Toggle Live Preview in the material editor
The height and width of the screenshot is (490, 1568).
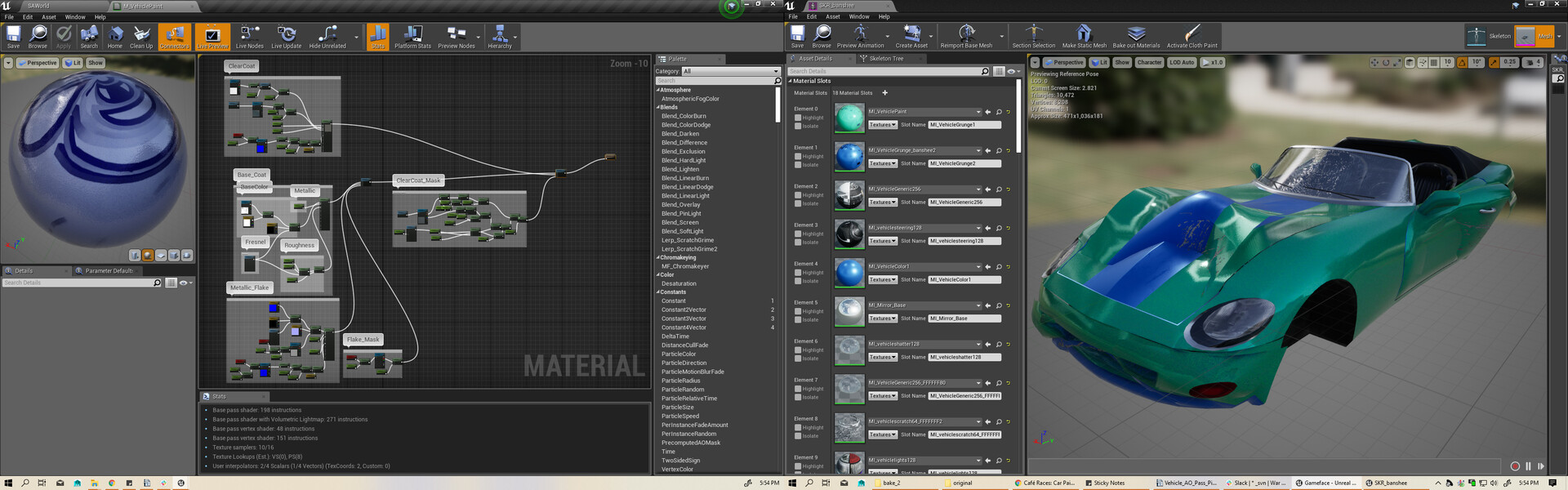tap(212, 37)
